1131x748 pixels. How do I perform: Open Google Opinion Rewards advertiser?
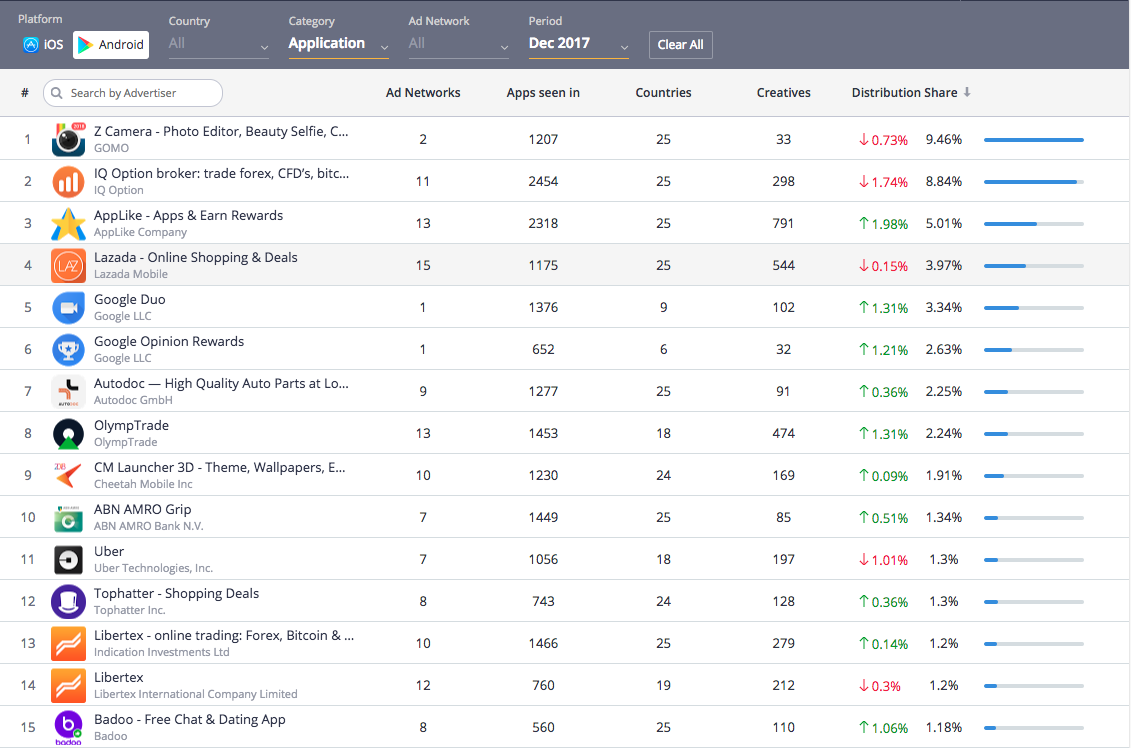coord(169,341)
